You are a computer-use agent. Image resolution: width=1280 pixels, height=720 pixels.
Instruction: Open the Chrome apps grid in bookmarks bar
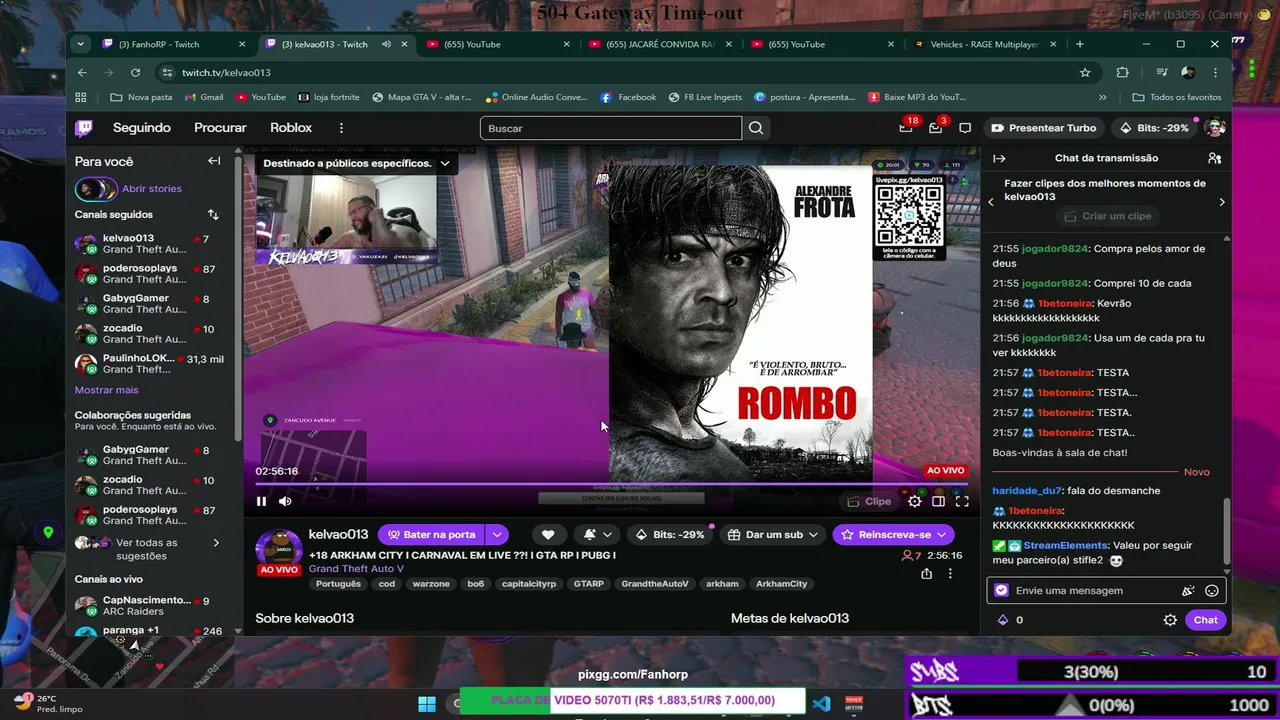pos(81,97)
